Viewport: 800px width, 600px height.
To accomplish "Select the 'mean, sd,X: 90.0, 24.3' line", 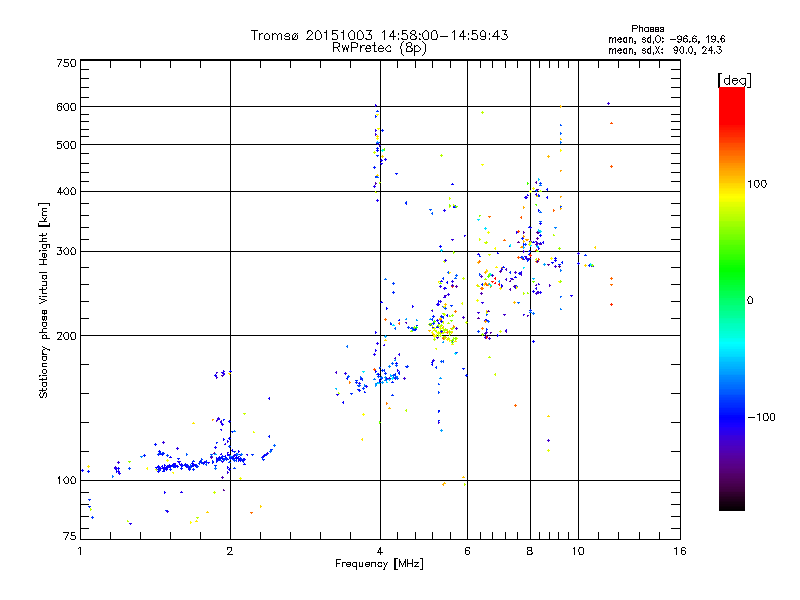I will [x=665, y=50].
